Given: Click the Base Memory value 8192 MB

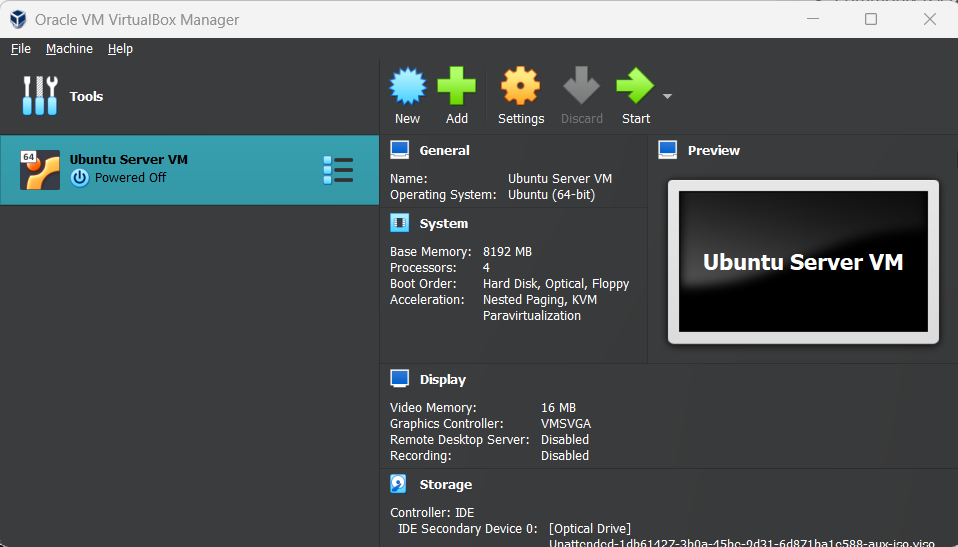Looking at the screenshot, I should click(507, 252).
